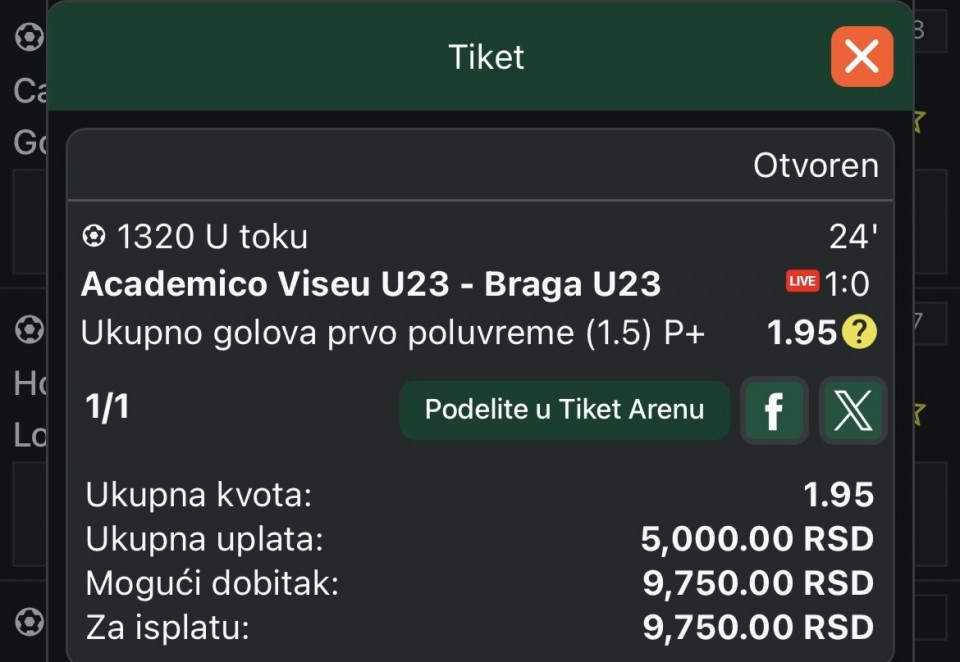The width and height of the screenshot is (960, 662).
Task: Click the 1320 U toku event label
Action: click(x=212, y=237)
